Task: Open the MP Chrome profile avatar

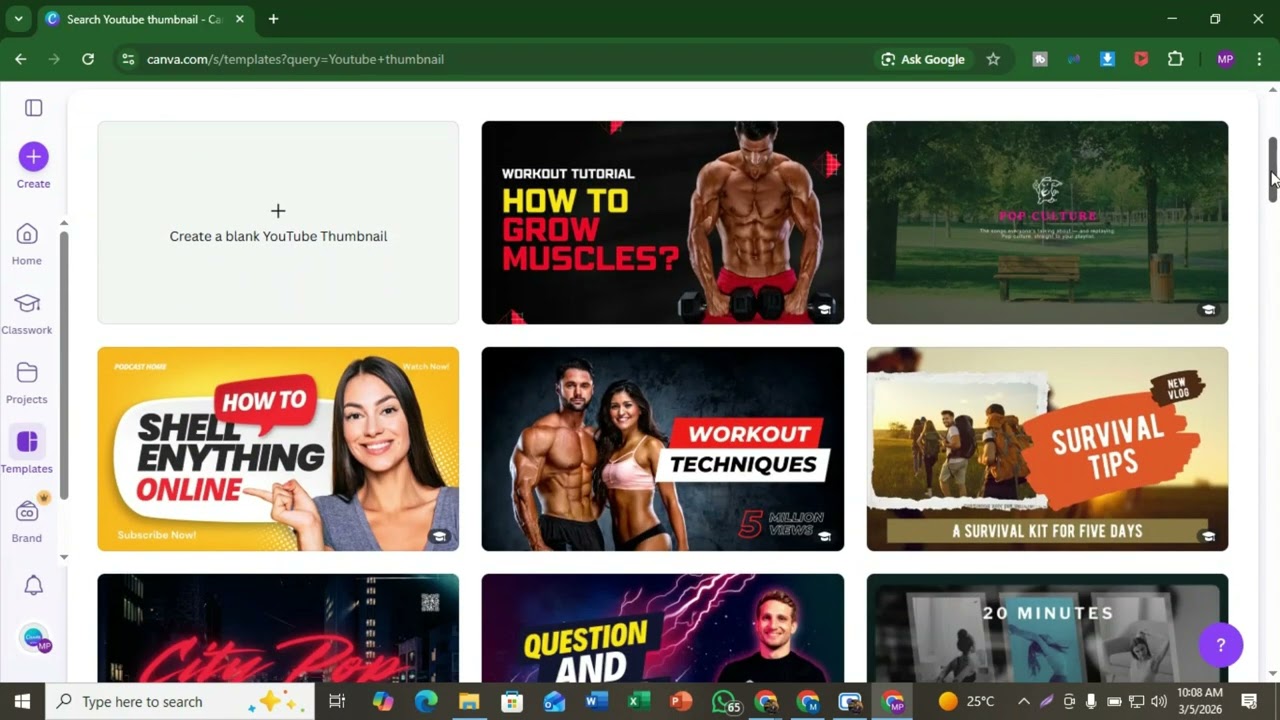Action: pyautogui.click(x=1225, y=59)
